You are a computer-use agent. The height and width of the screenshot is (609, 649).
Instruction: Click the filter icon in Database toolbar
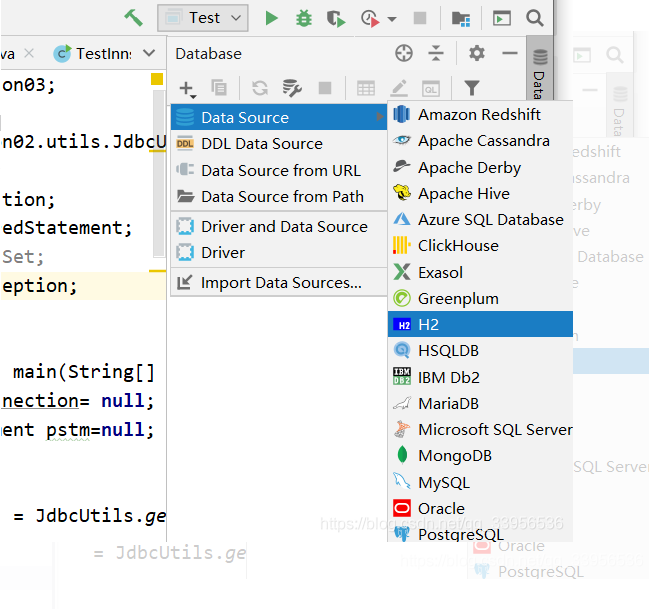pyautogui.click(x=471, y=88)
